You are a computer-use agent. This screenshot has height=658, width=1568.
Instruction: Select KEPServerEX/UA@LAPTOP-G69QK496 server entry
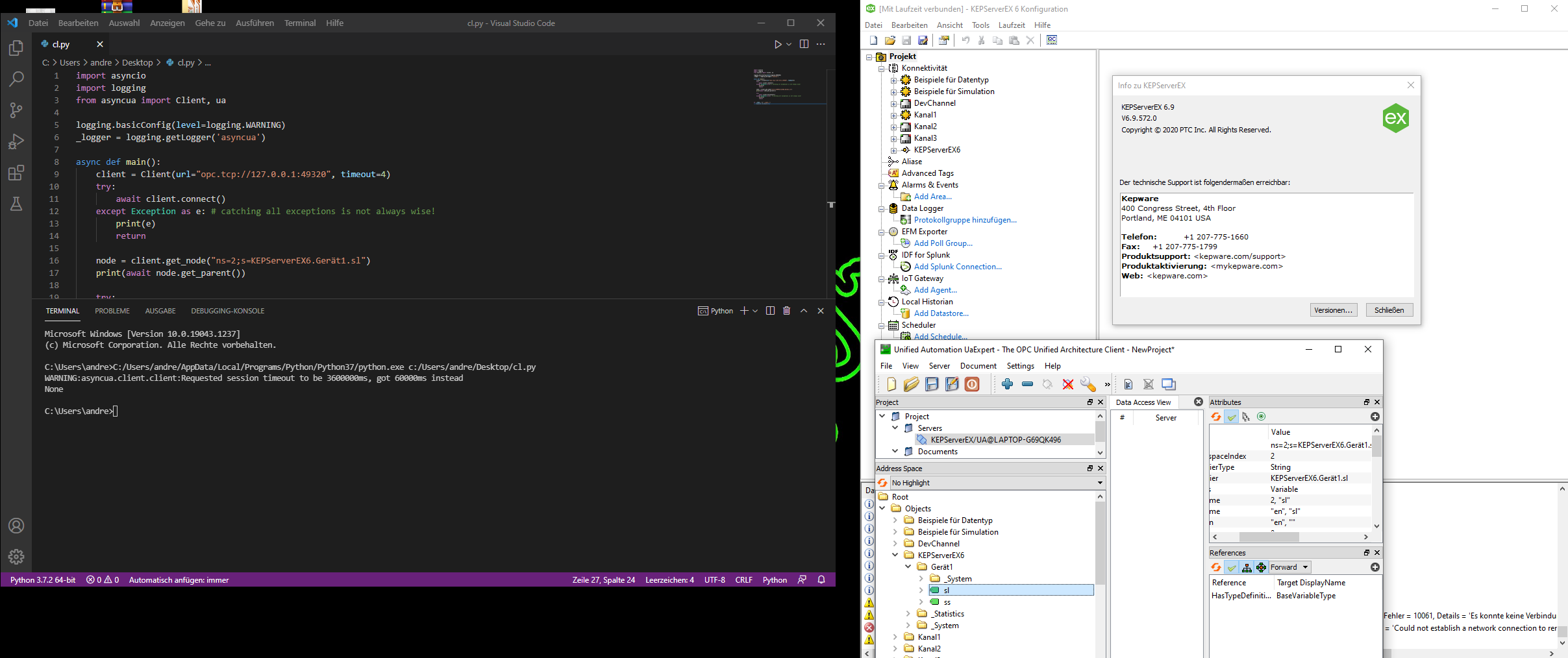point(996,439)
